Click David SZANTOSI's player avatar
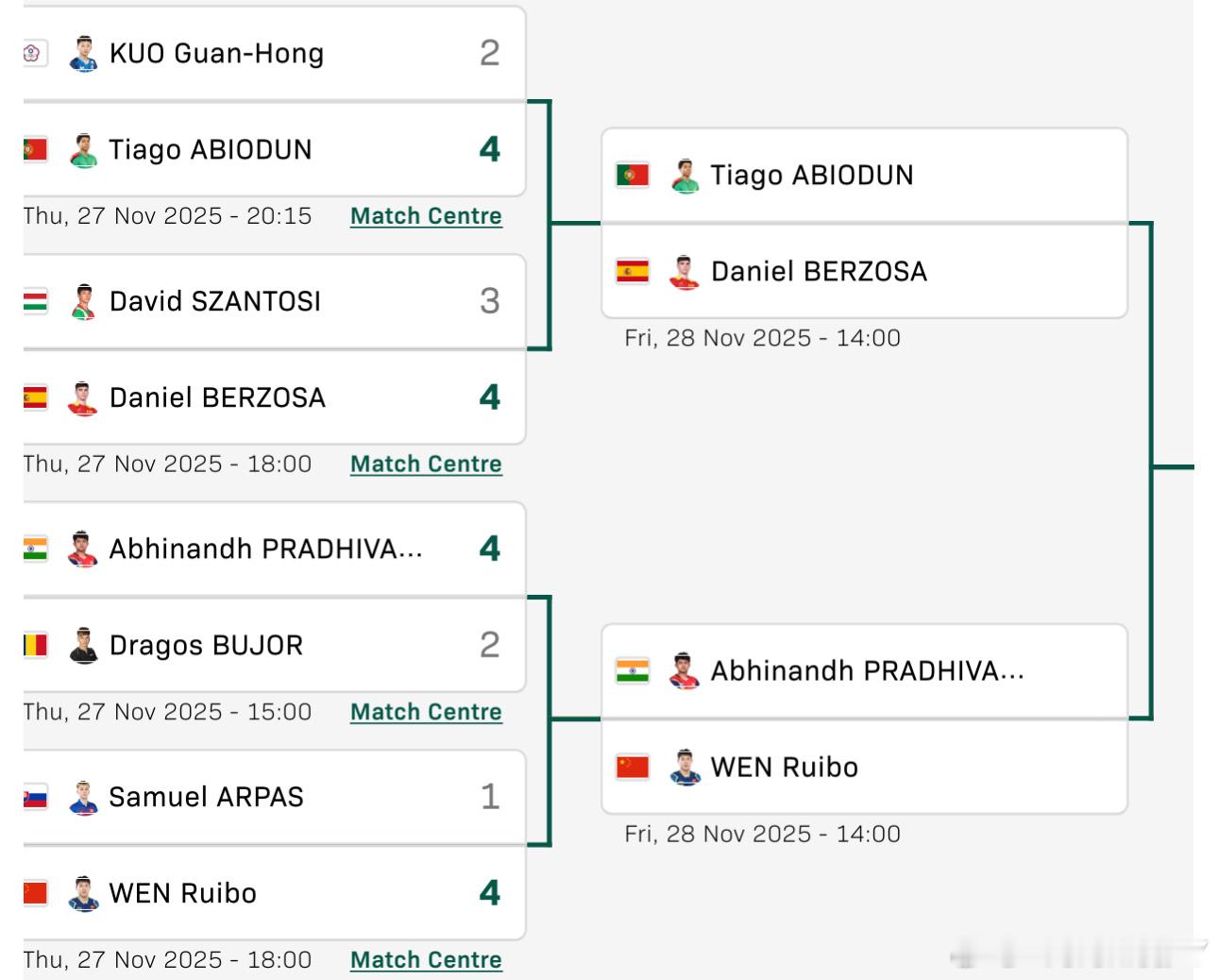1218x980 pixels. (x=84, y=302)
